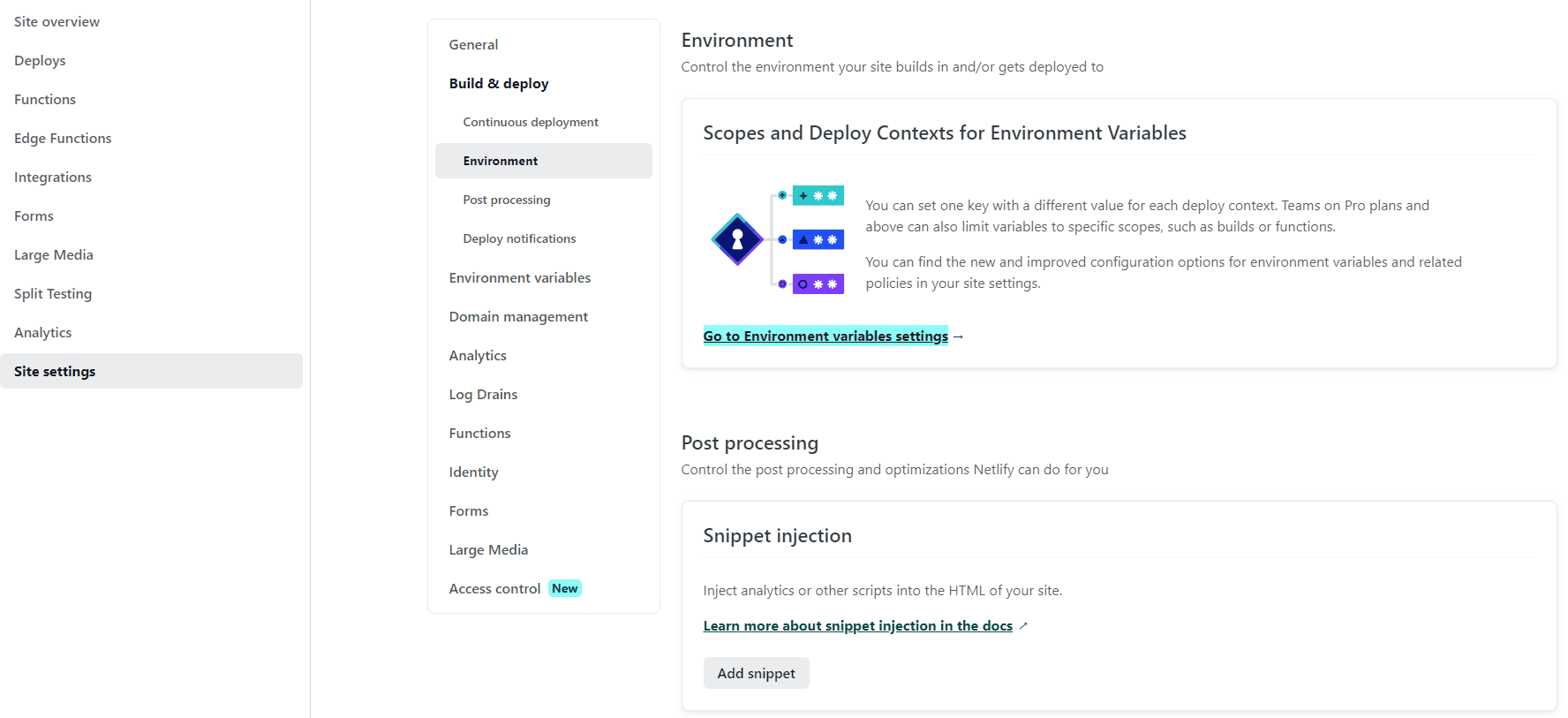
Task: Open General settings section
Action: coord(473,44)
